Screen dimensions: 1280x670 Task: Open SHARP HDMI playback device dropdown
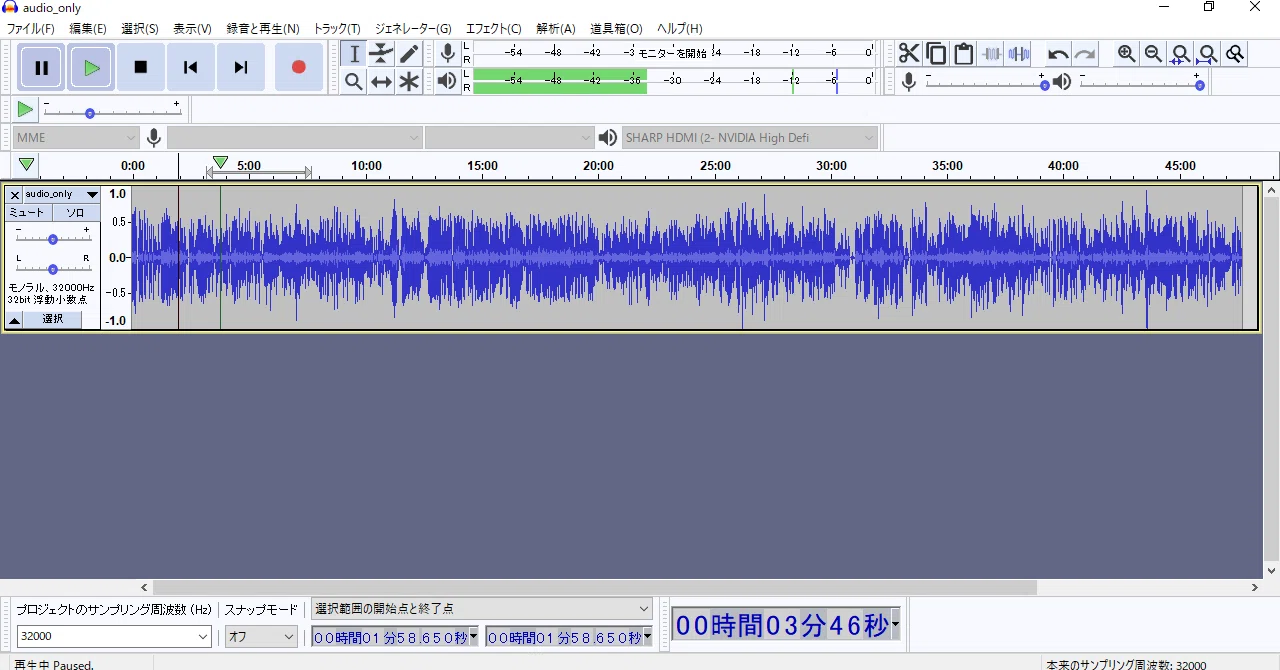[750, 137]
